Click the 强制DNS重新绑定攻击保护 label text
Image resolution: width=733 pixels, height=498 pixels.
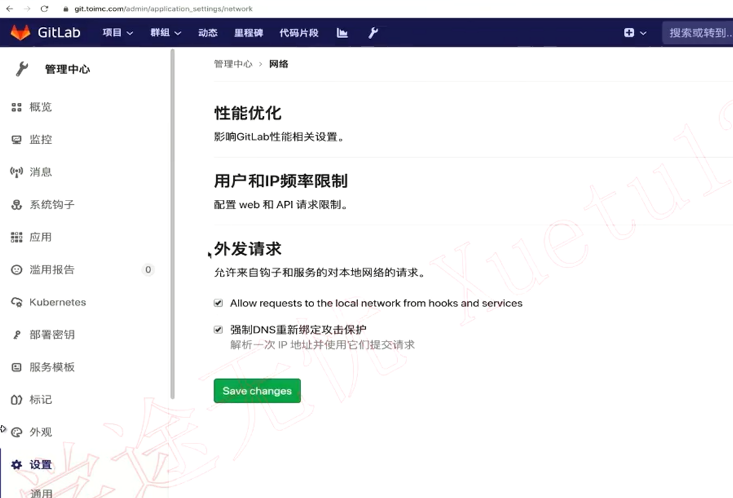[298, 330]
